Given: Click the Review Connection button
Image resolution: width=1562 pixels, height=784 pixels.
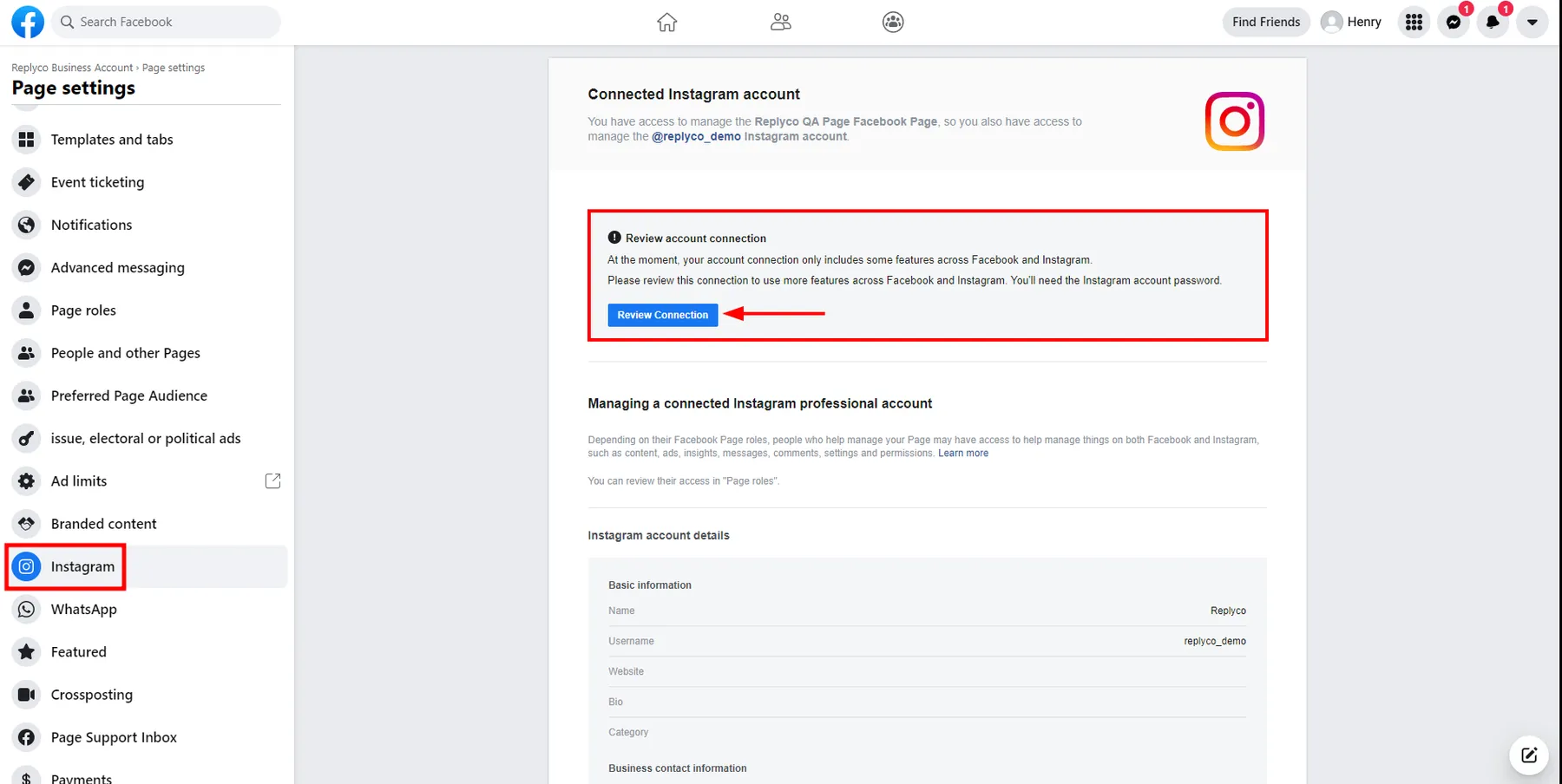Looking at the screenshot, I should (663, 315).
